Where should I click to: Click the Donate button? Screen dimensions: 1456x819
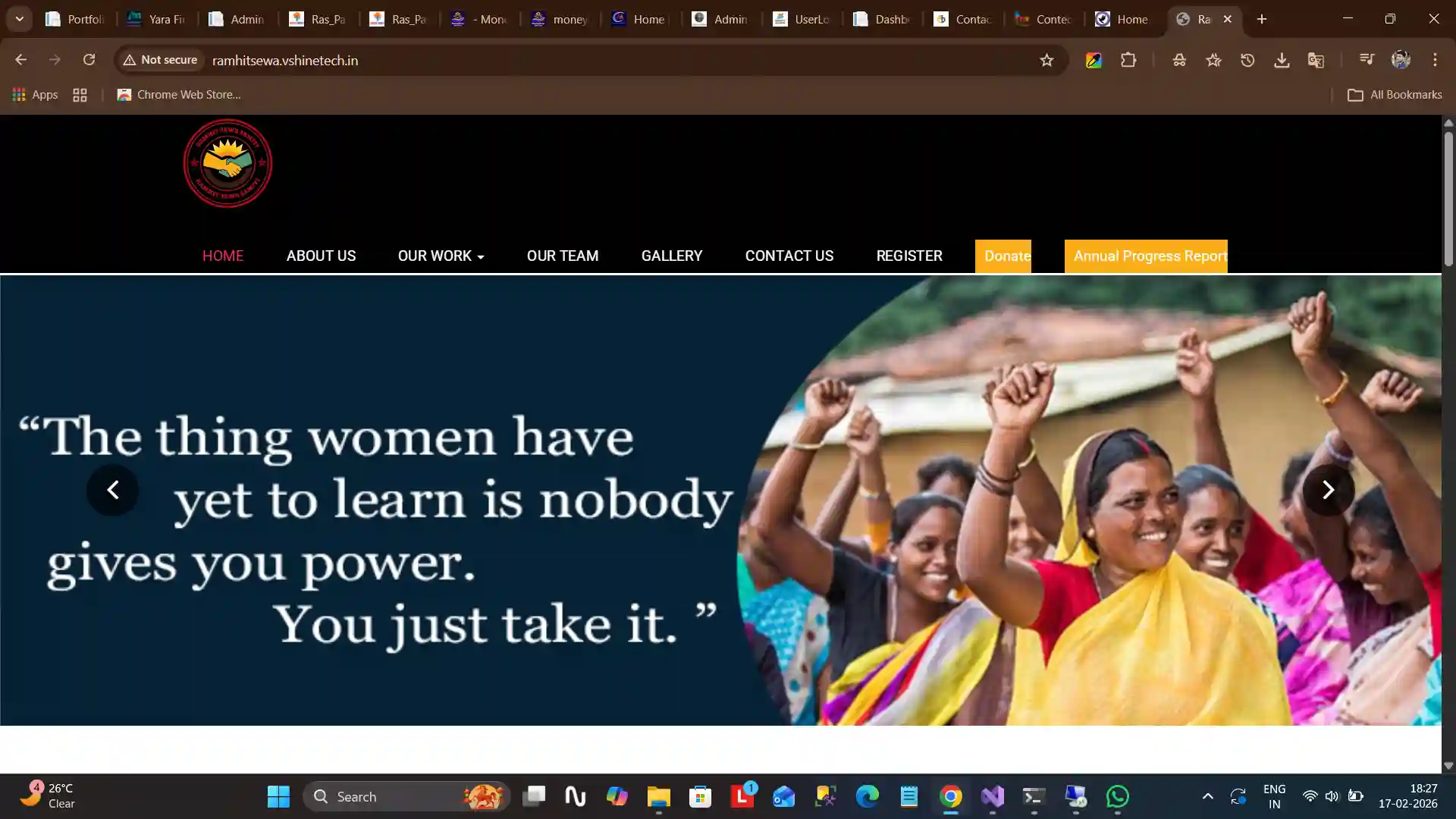1003,256
